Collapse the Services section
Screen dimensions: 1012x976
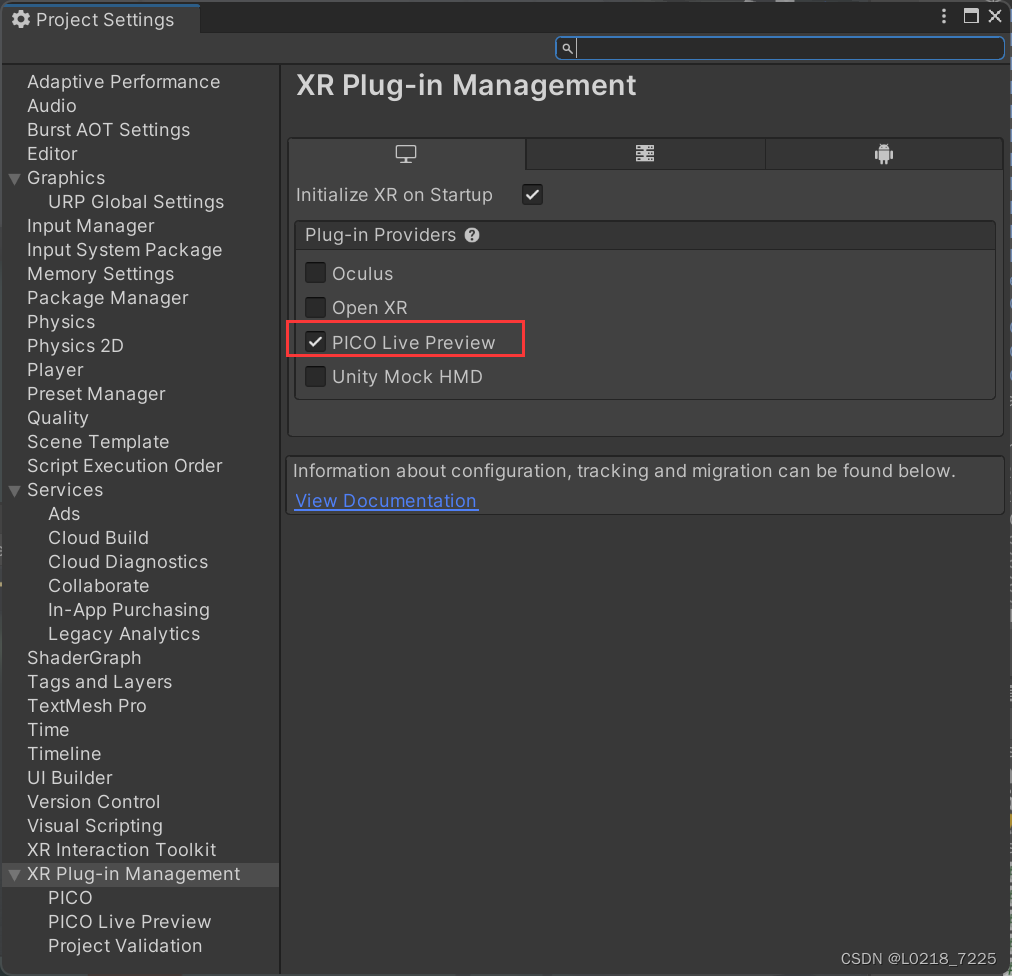tap(14, 490)
